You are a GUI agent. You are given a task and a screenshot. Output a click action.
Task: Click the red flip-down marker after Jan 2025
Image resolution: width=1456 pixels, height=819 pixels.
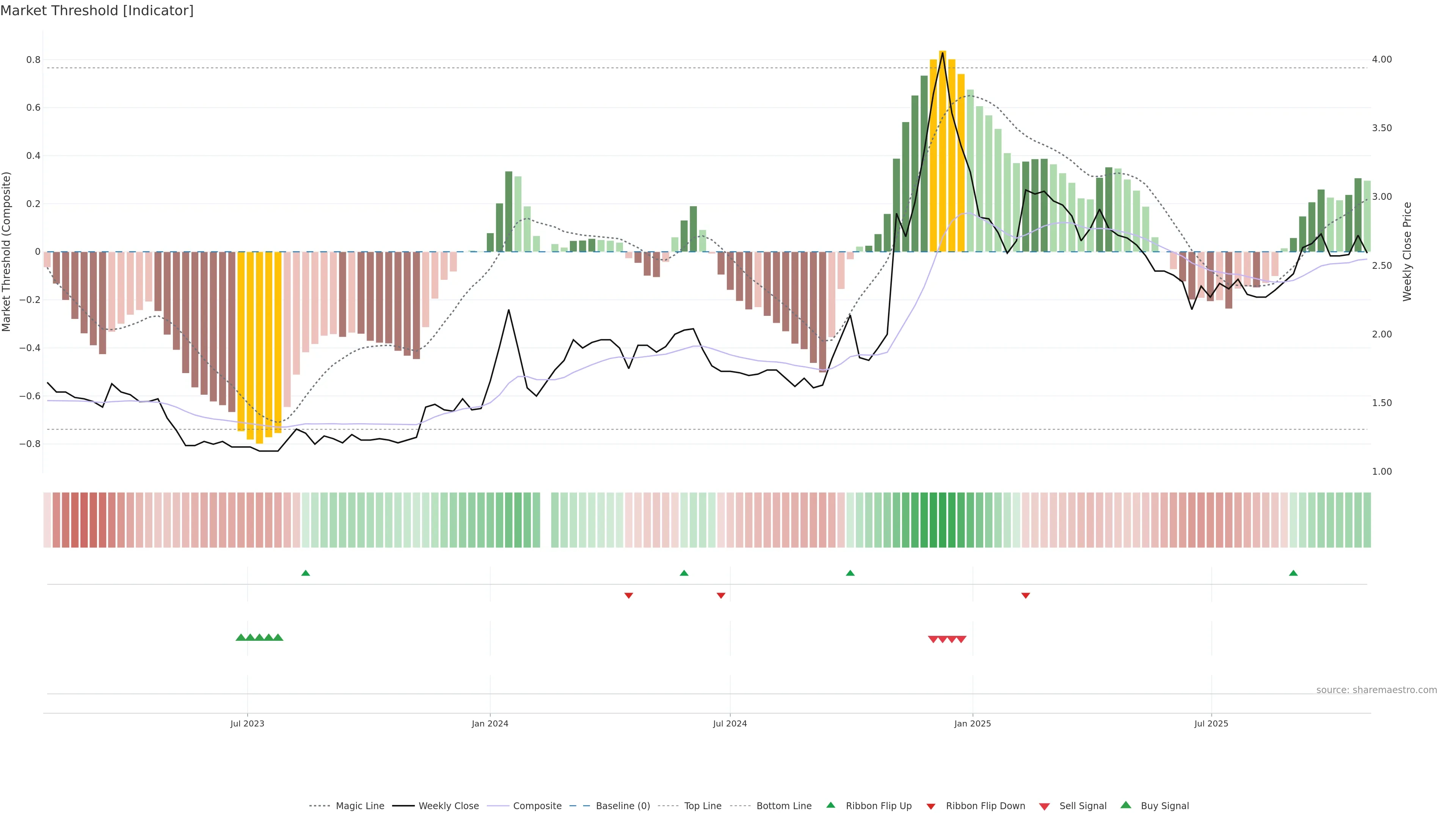tap(1025, 595)
